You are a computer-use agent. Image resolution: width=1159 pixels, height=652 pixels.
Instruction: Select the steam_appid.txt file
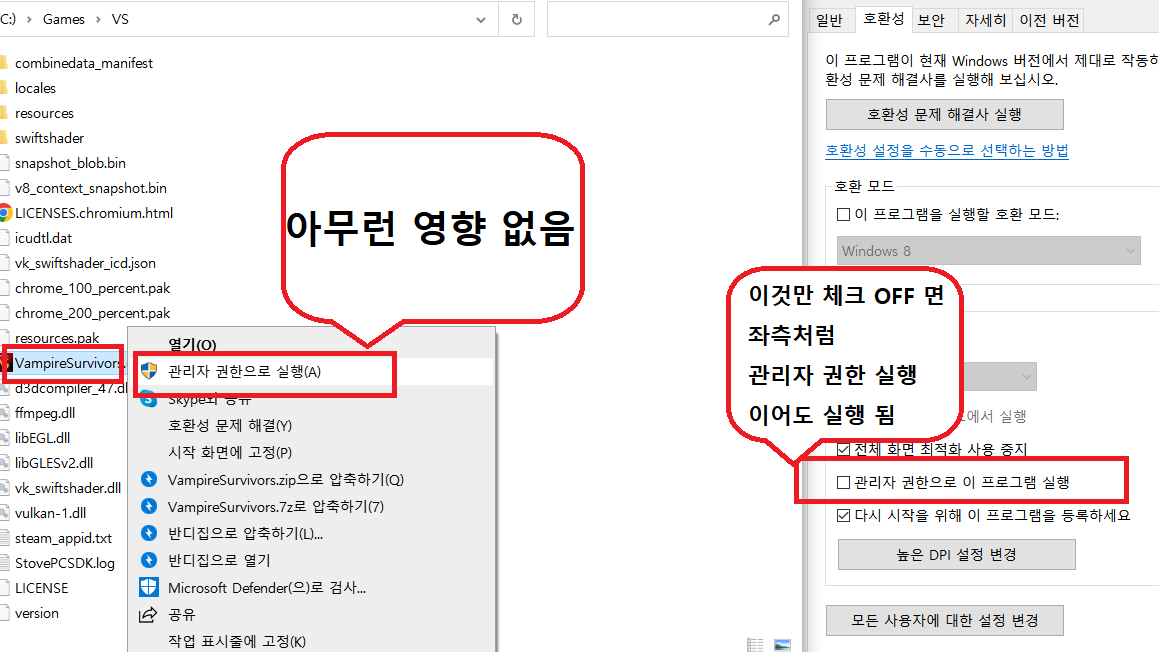tap(63, 538)
